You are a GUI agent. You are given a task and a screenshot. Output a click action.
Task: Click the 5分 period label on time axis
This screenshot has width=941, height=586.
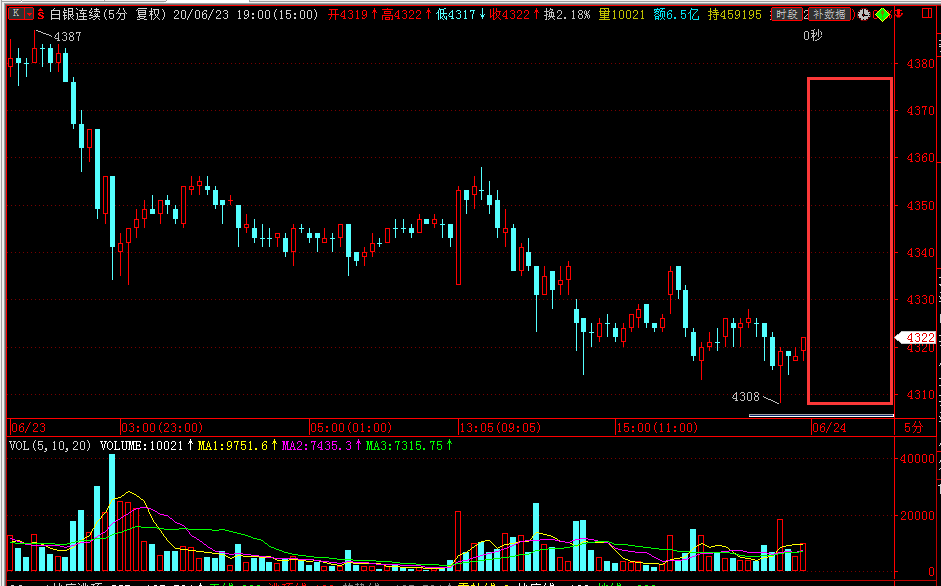tap(914, 427)
